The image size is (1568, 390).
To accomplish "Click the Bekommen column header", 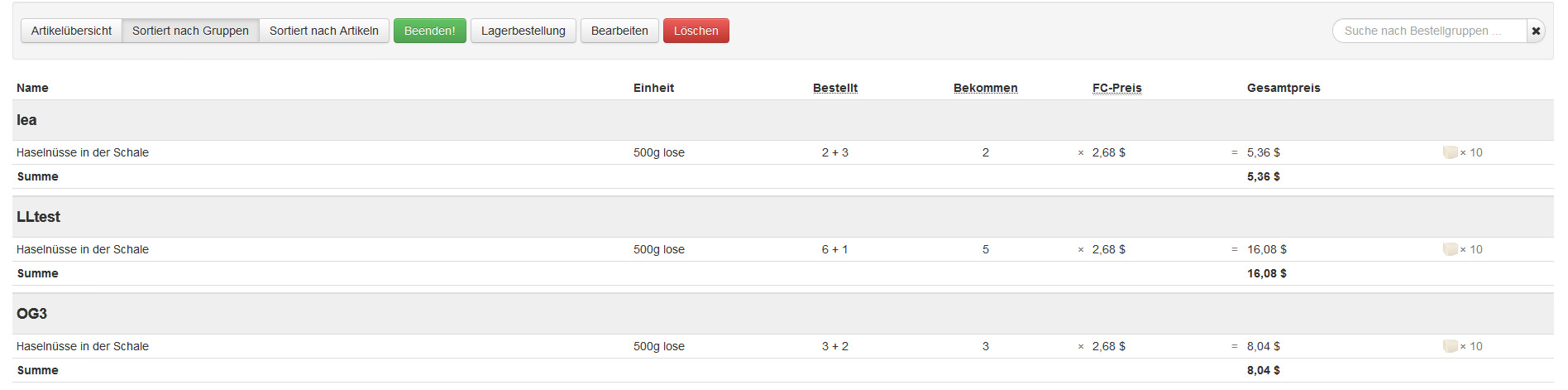I will (985, 88).
